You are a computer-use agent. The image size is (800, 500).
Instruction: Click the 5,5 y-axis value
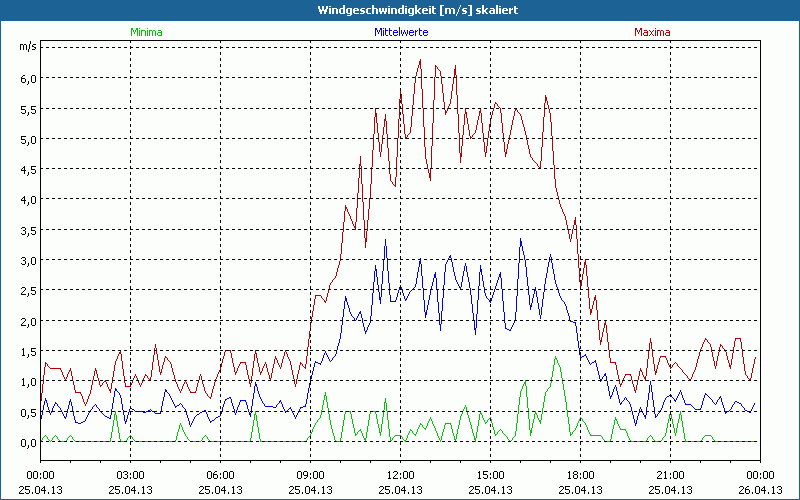(x=28, y=109)
